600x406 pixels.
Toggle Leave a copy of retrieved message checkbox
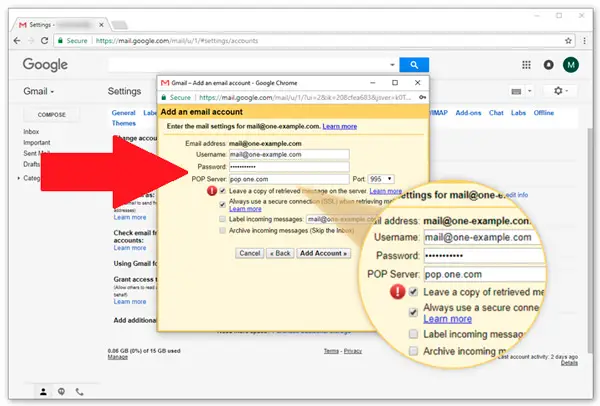(x=222, y=191)
